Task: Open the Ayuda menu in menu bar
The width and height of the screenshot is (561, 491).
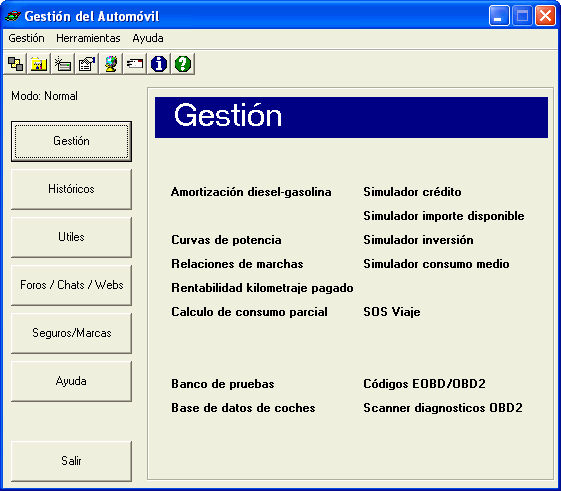Action: coord(148,38)
